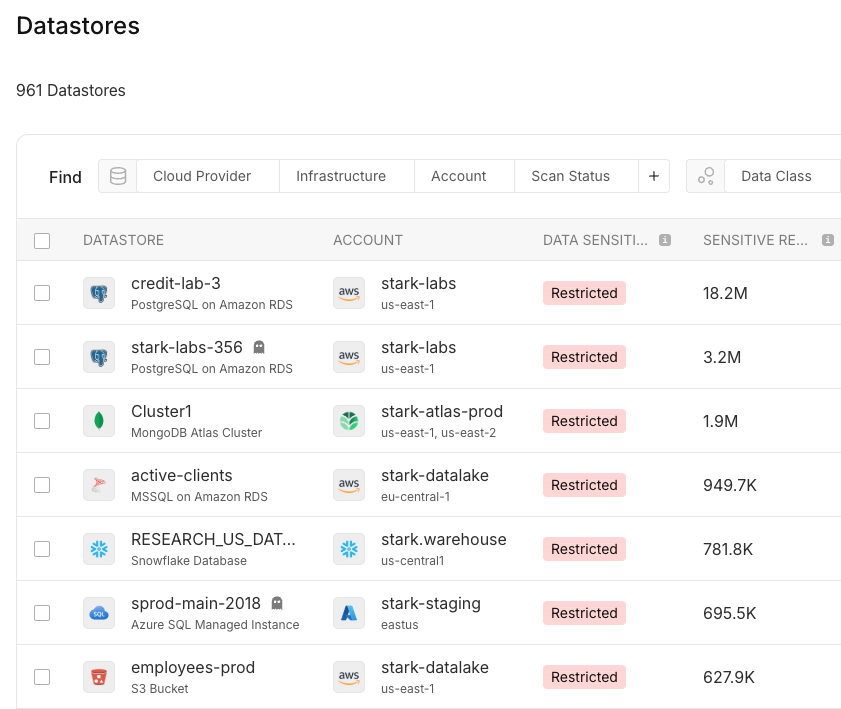841x709 pixels.
Task: Open the stark-labs-356 datastore
Action: (x=187, y=348)
